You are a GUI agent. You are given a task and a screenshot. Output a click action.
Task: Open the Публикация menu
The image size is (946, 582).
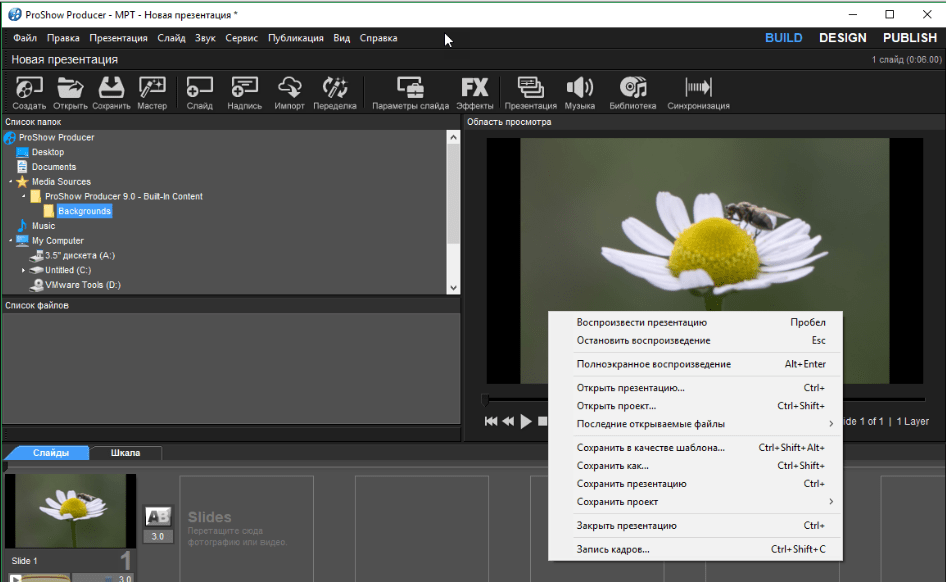pos(295,38)
